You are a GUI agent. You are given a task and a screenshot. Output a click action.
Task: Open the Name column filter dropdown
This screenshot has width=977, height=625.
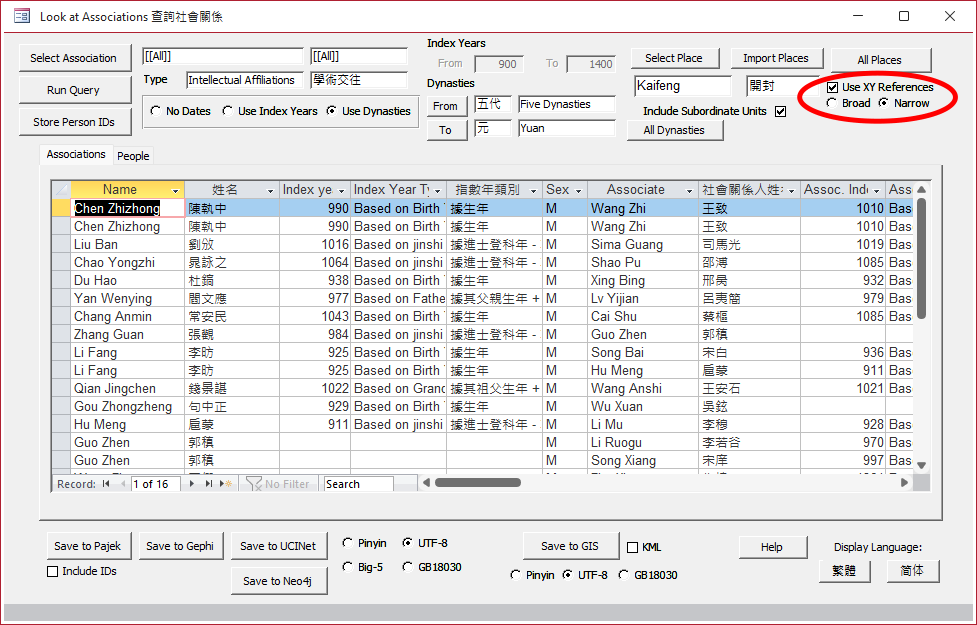tap(176, 190)
